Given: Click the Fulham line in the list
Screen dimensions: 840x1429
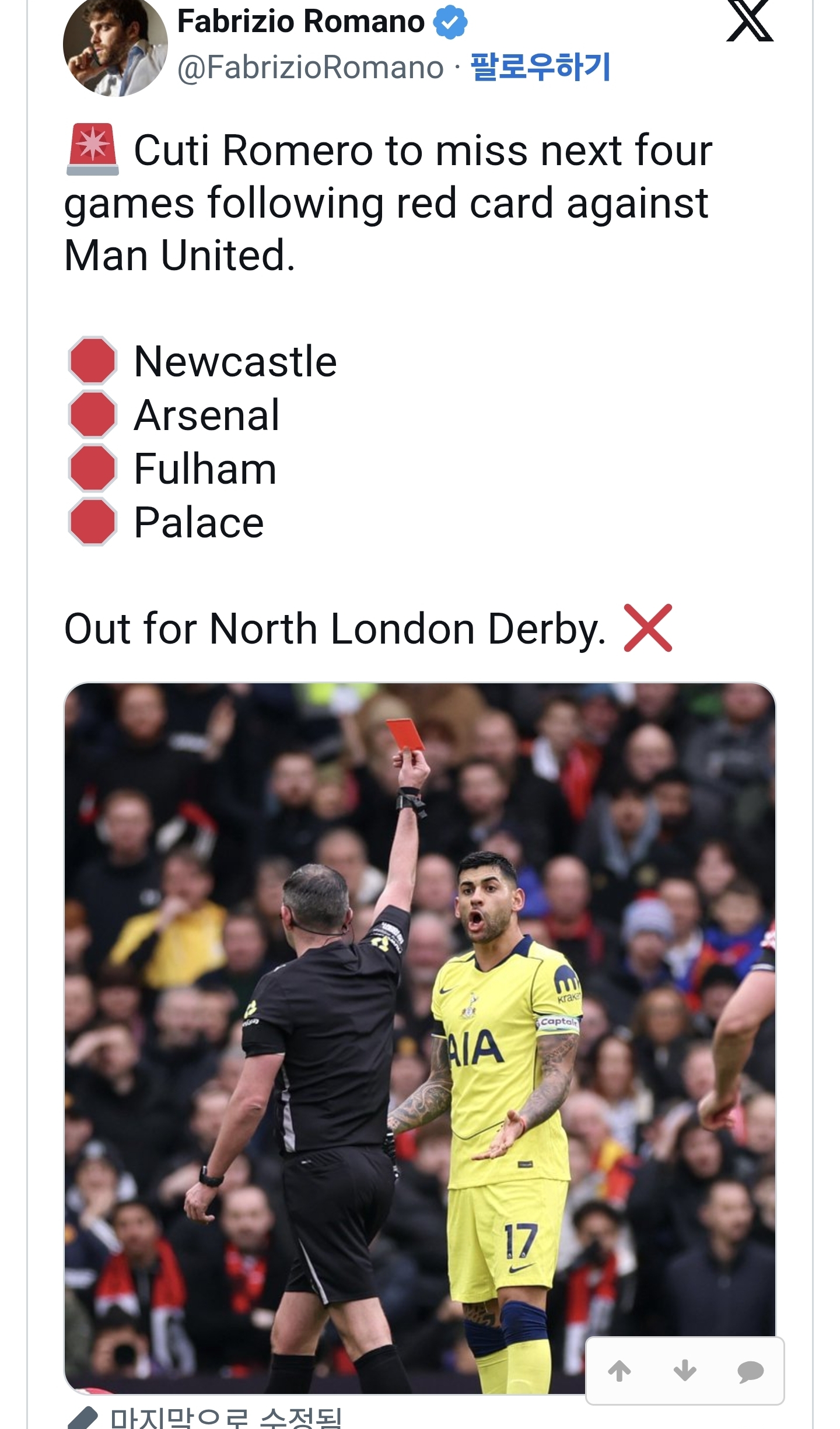Looking at the screenshot, I should 205,469.
